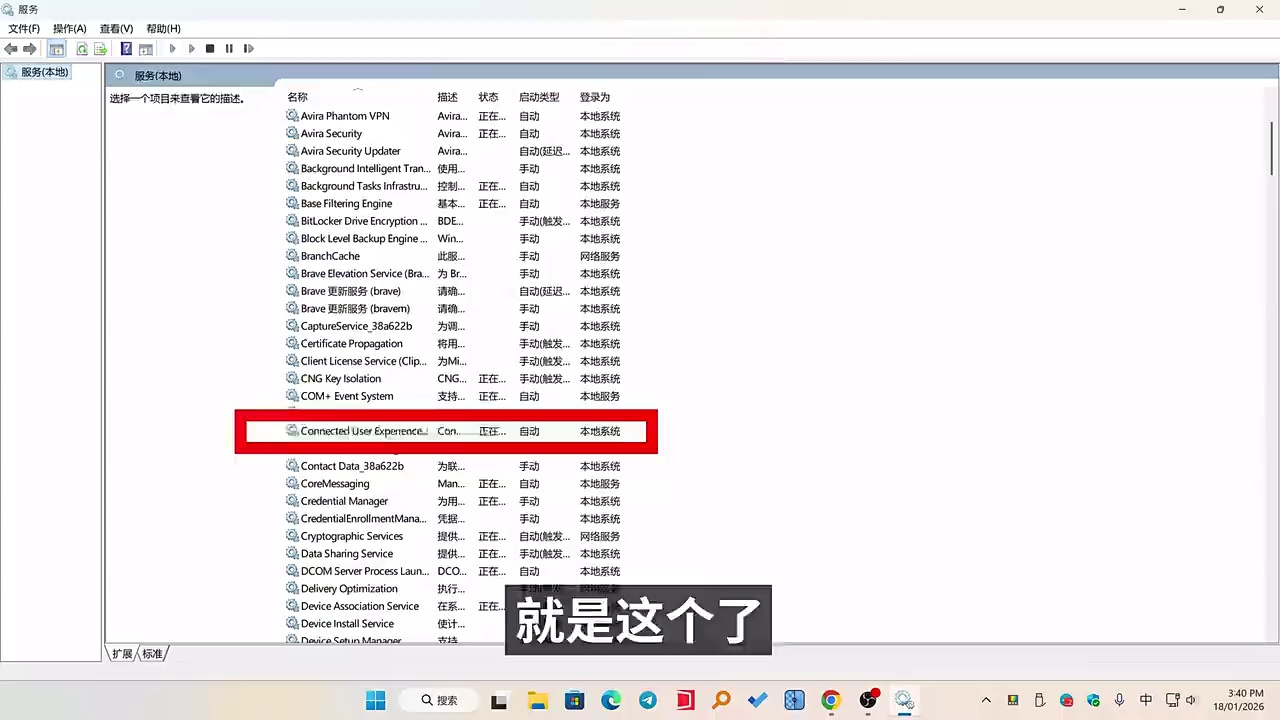This screenshot has width=1280, height=720.
Task: Click the Pause Service toolbar icon
Action: (229, 49)
